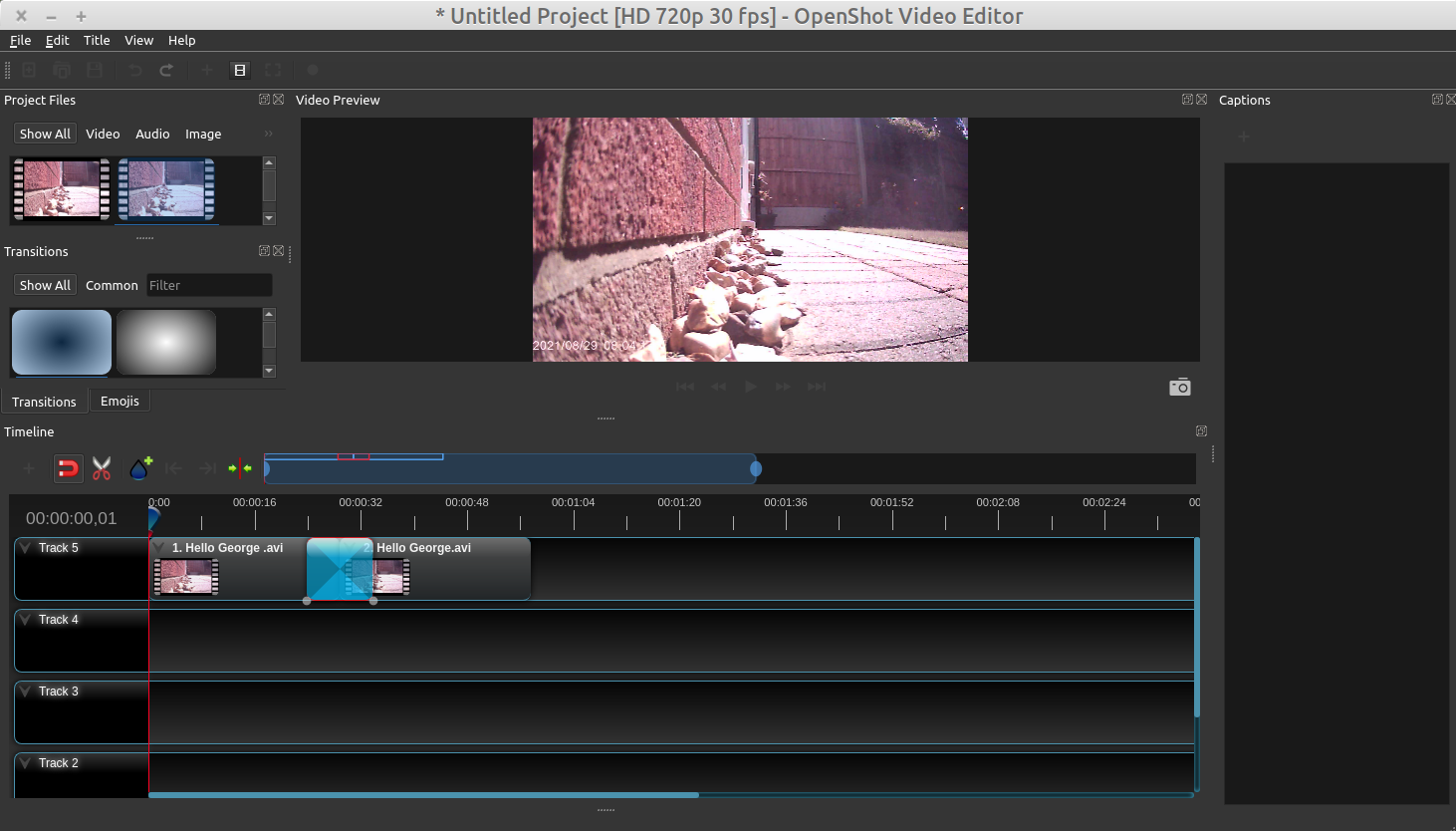The width and height of the screenshot is (1456, 831).
Task: Jump to the end of the preview
Action: pyautogui.click(x=817, y=387)
